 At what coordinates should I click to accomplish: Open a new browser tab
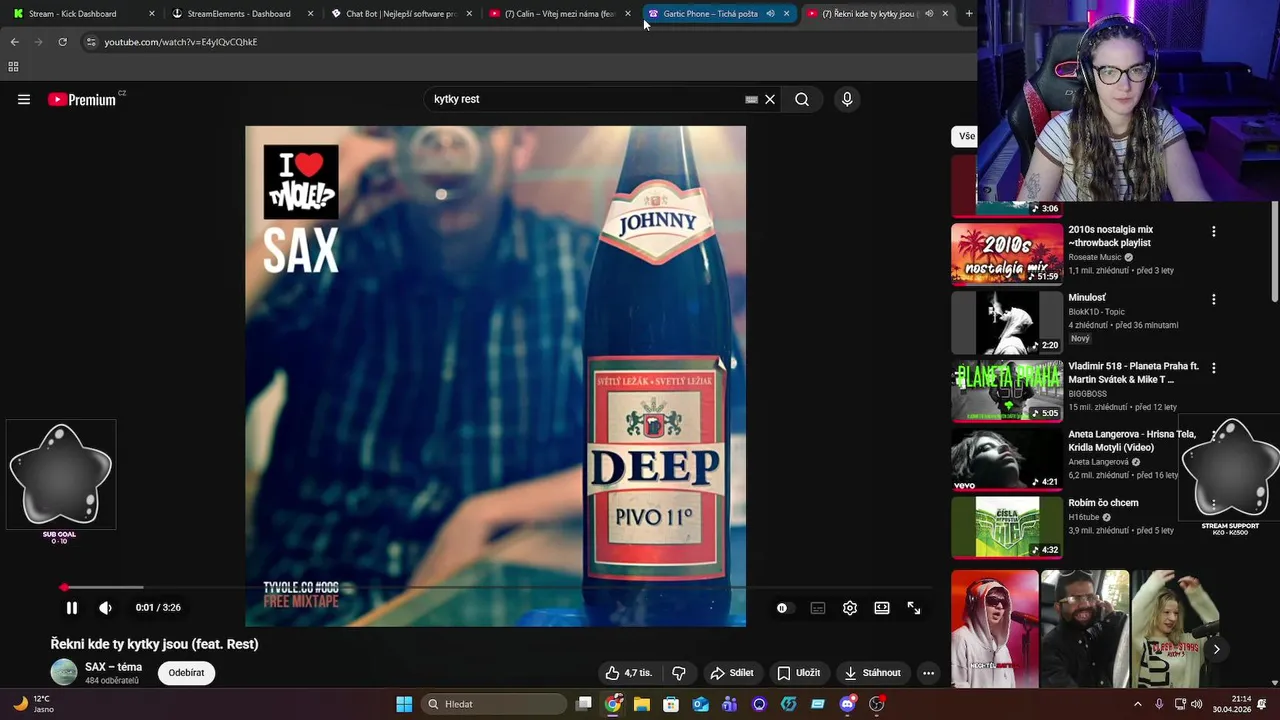tap(968, 14)
